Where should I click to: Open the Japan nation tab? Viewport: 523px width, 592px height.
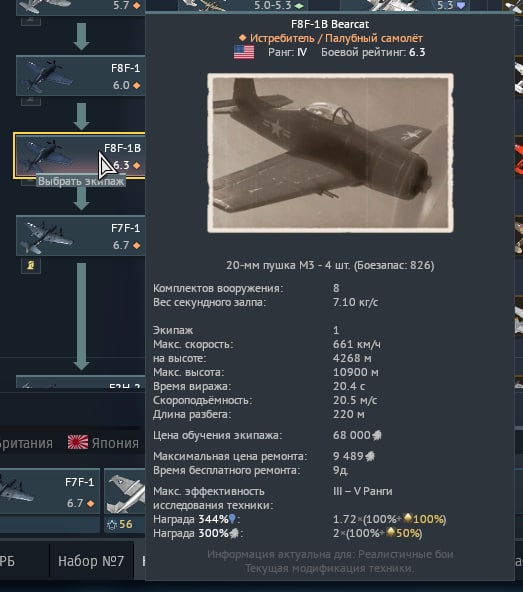(103, 442)
